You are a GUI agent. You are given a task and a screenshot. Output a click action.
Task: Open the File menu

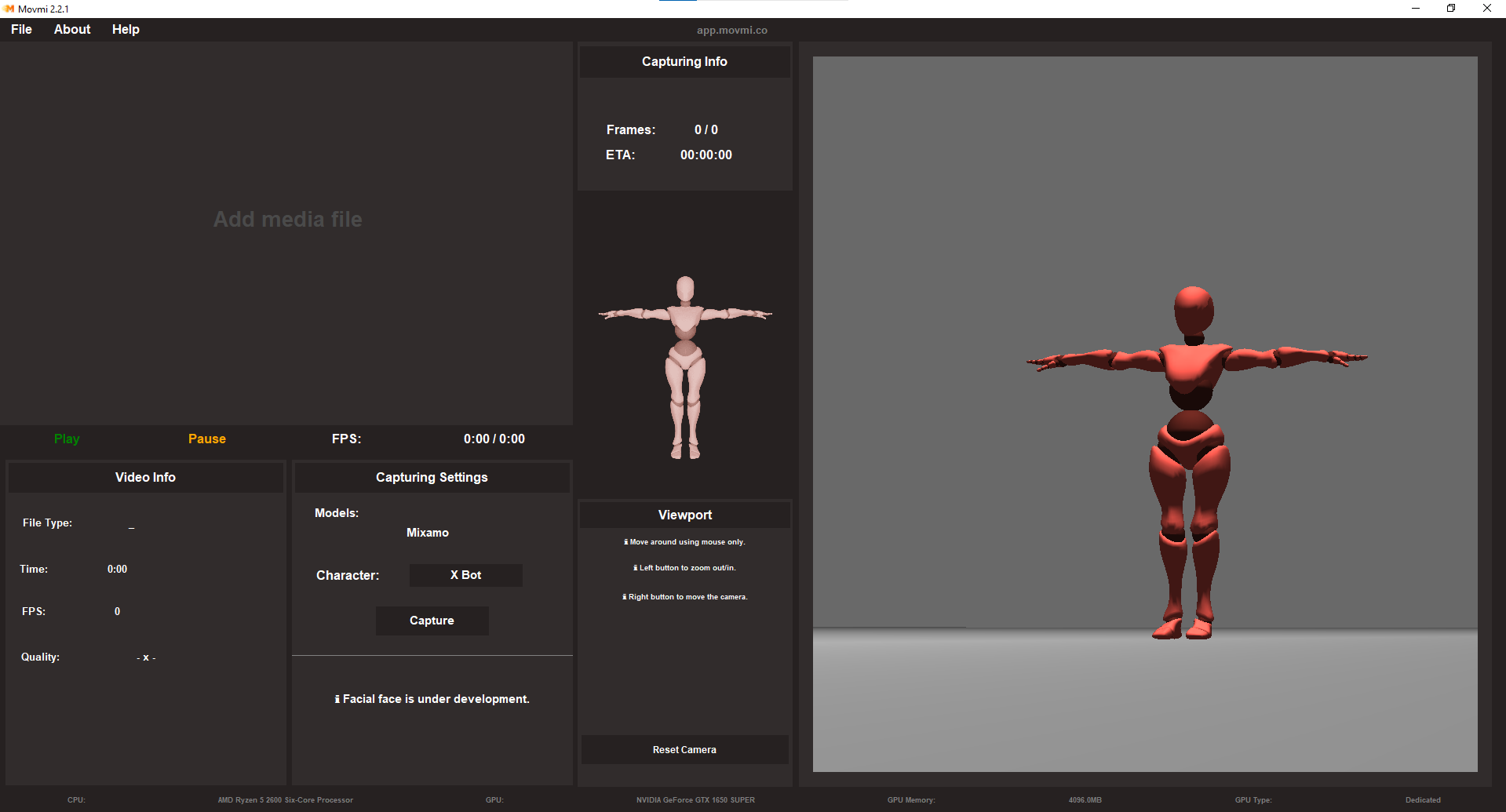[x=21, y=29]
